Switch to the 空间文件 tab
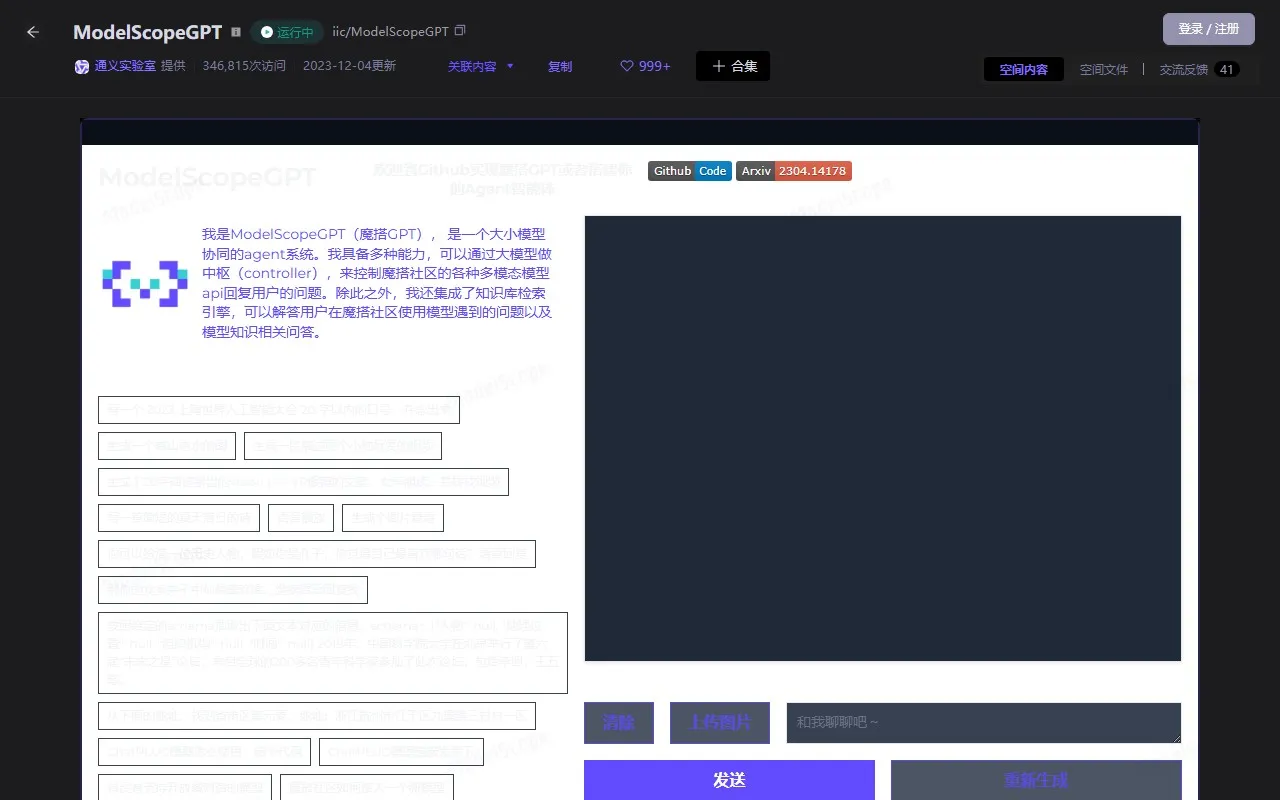The width and height of the screenshot is (1280, 800). [1103, 69]
